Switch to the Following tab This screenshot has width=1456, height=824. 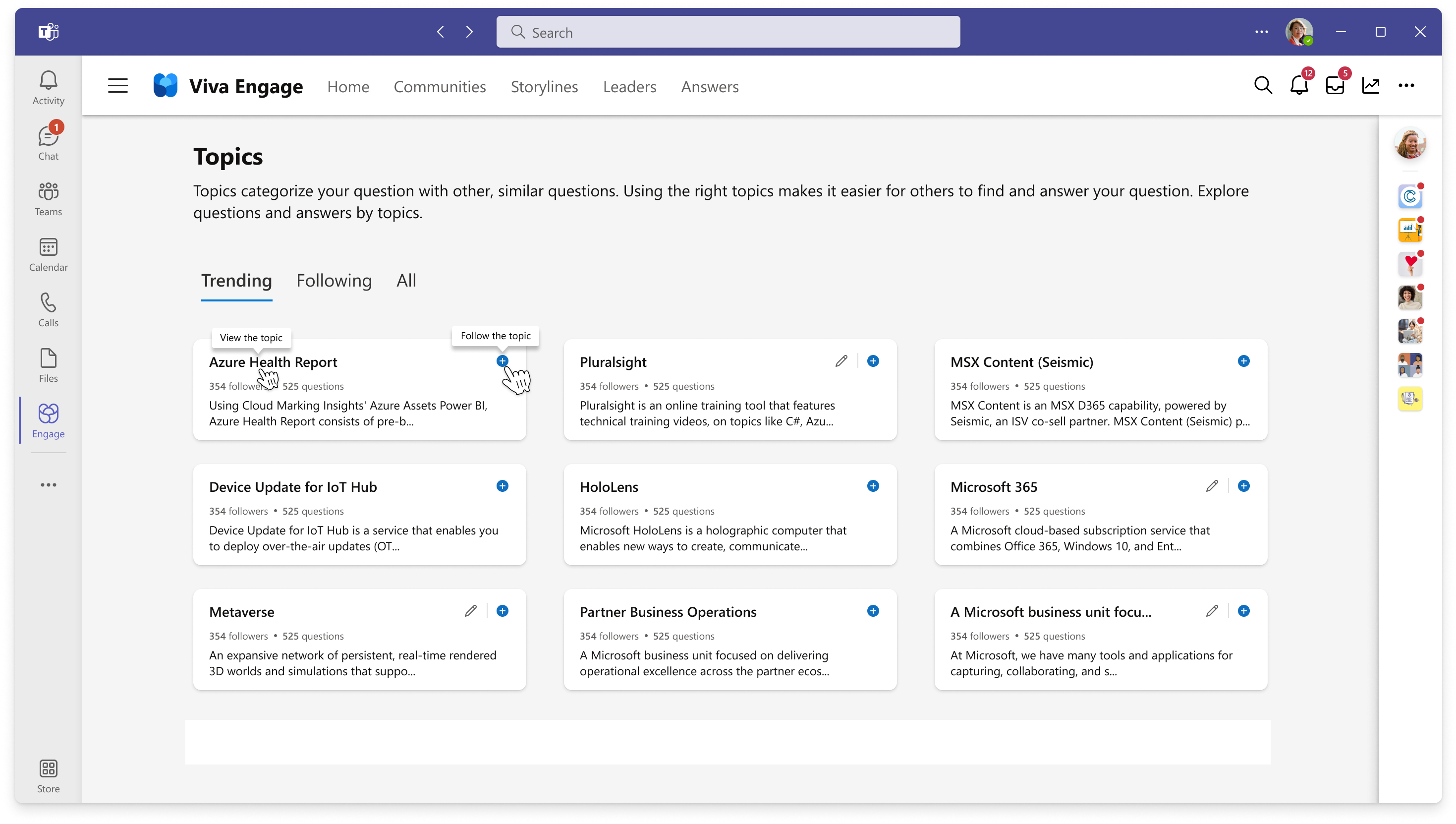[334, 280]
